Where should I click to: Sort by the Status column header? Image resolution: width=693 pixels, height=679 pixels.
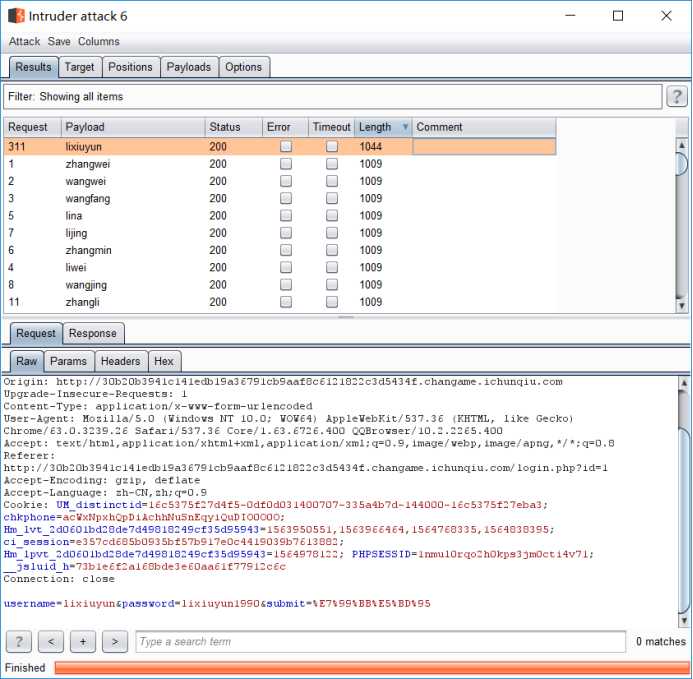pos(234,127)
